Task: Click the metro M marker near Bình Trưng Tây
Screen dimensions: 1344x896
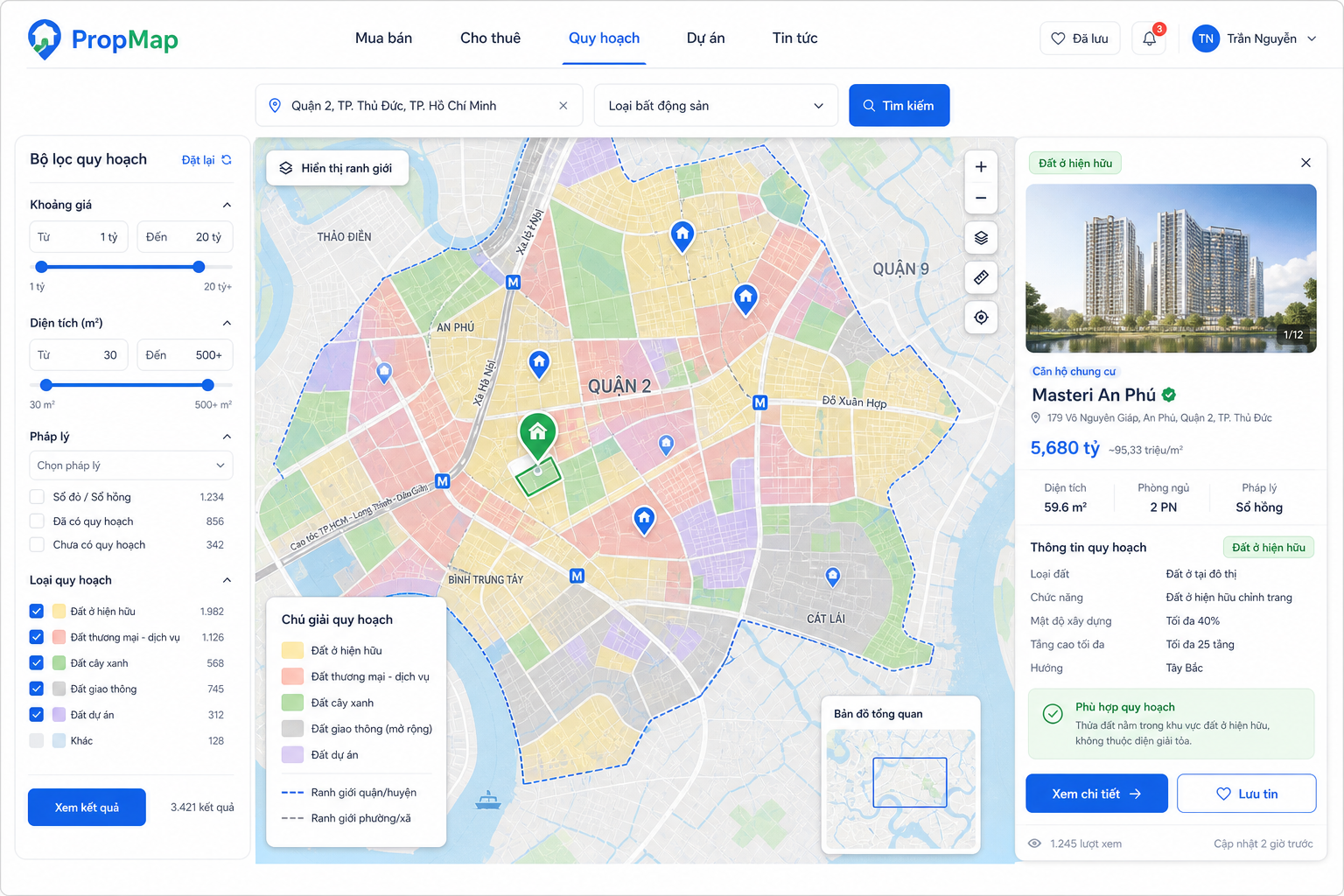Action: tap(577, 576)
